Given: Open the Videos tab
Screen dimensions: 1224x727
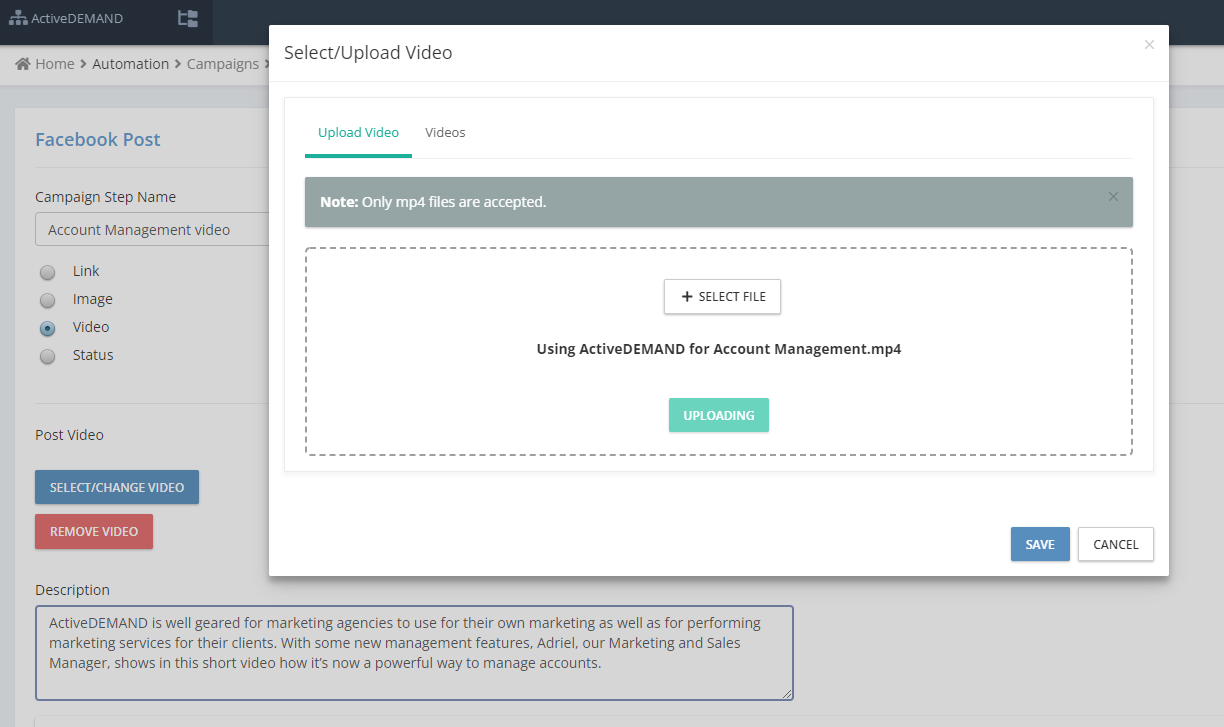Looking at the screenshot, I should 445,133.
